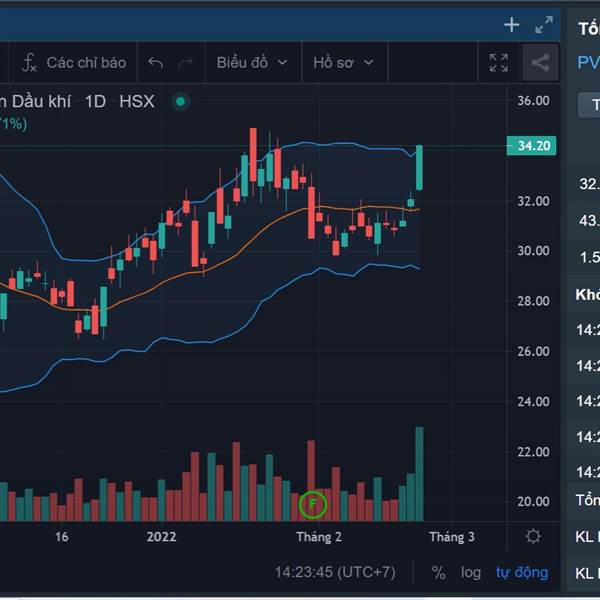Click the 24.00 price axis label
This screenshot has width=600, height=600.
(x=533, y=401)
